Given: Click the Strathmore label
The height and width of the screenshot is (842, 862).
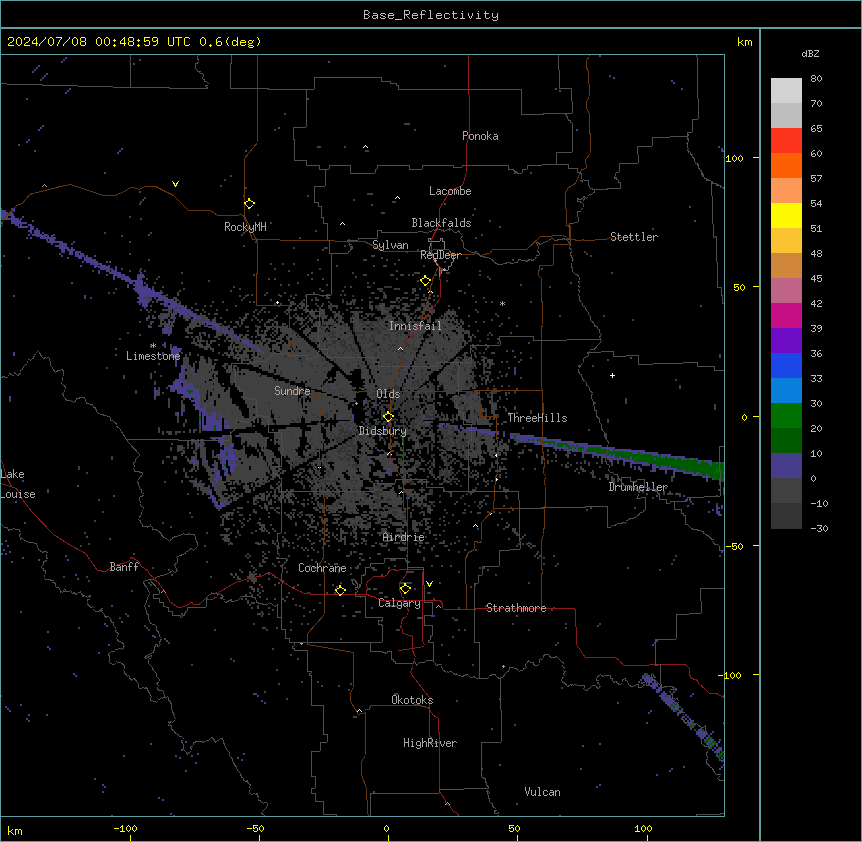Looking at the screenshot, I should pos(516,608).
